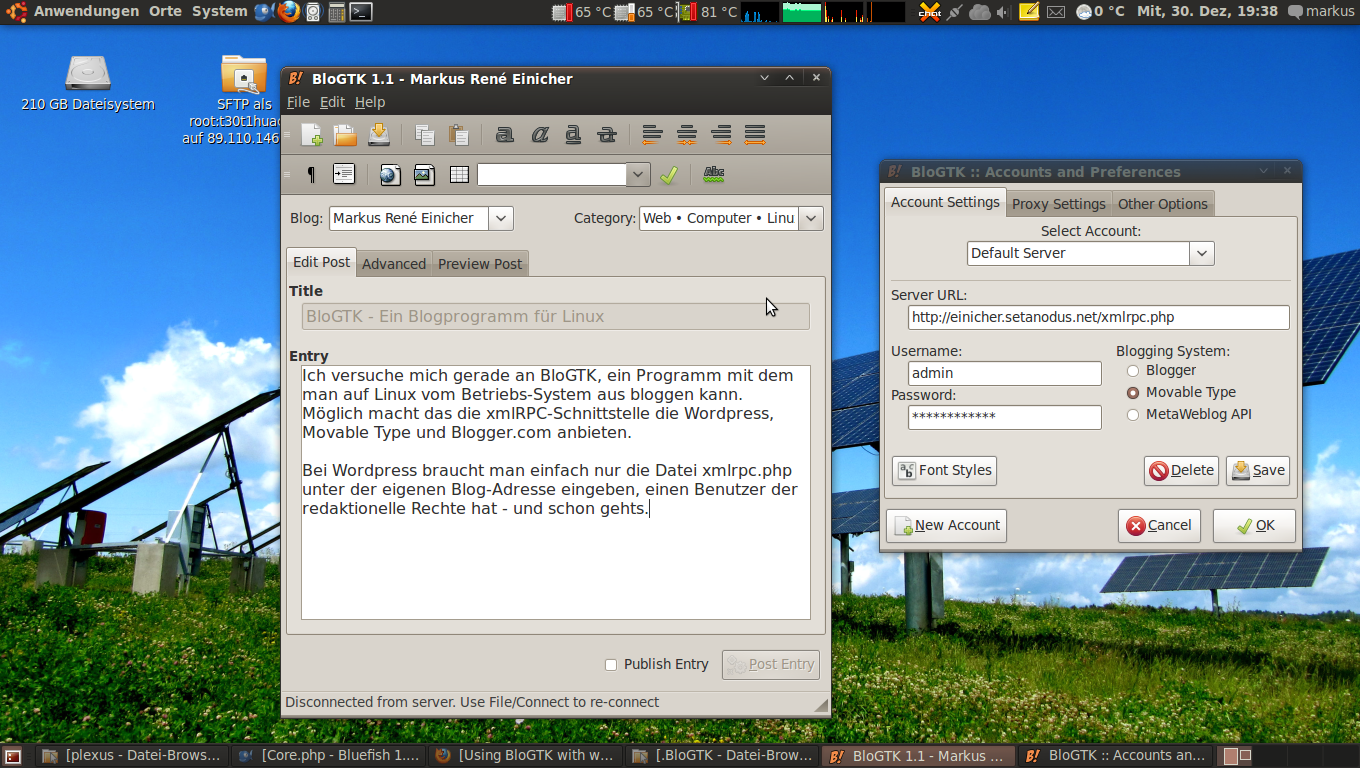Select the Edit Post tab
Screen dimensions: 1360x768
click(321, 262)
